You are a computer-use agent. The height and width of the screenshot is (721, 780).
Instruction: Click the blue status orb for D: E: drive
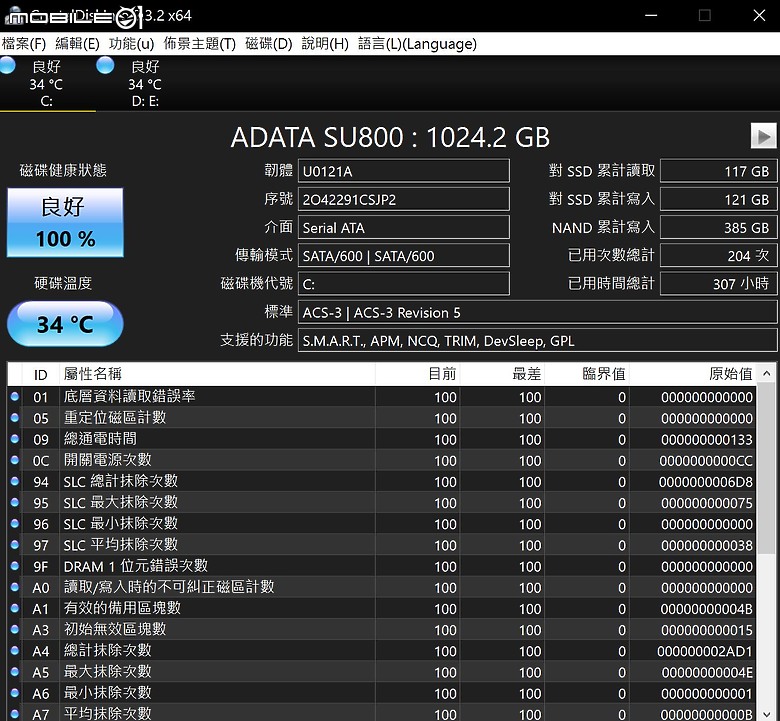click(105, 65)
